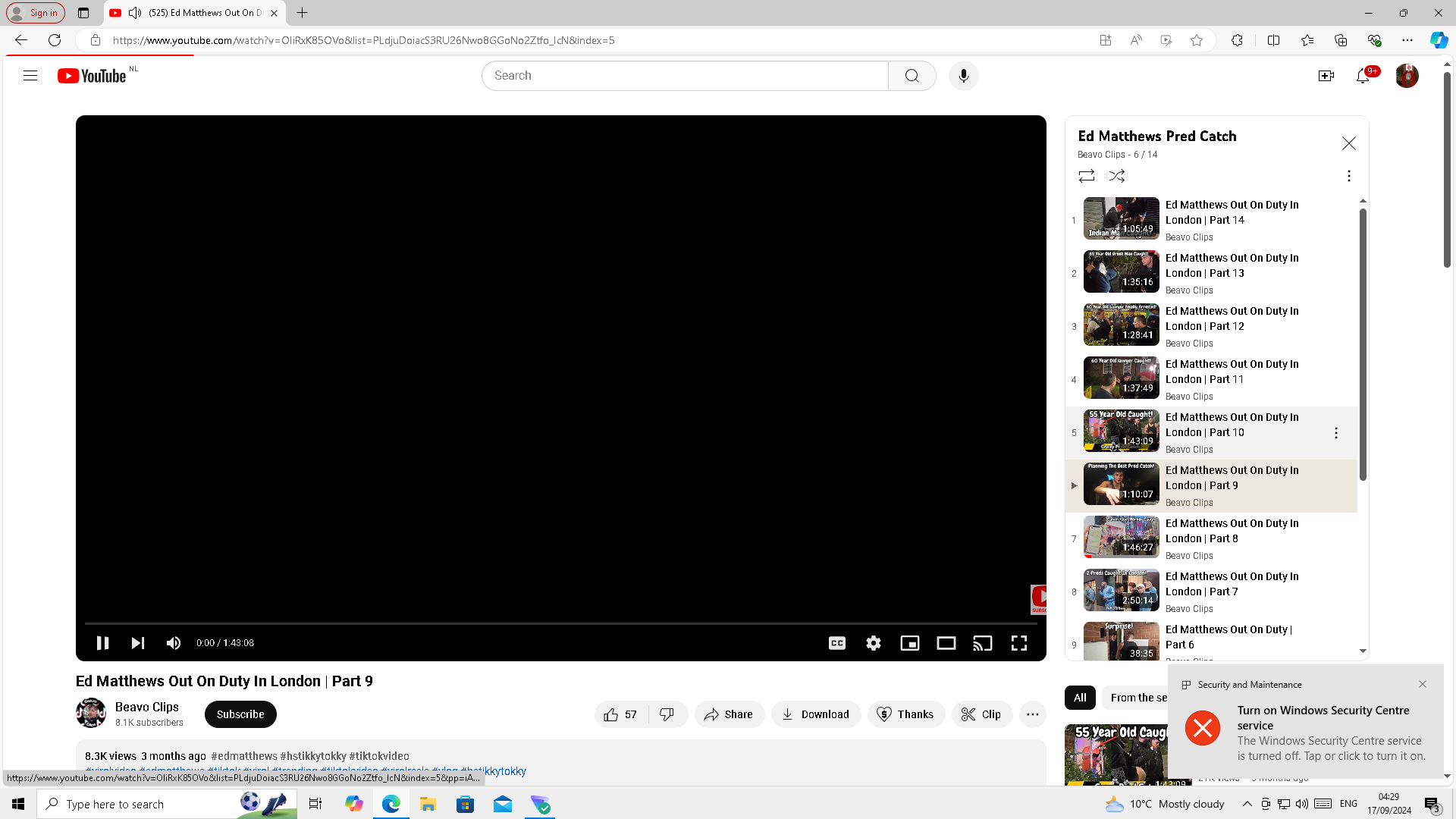Open Edge Copilot sidebar icon
This screenshot has height=819, width=1456.
click(x=1439, y=40)
